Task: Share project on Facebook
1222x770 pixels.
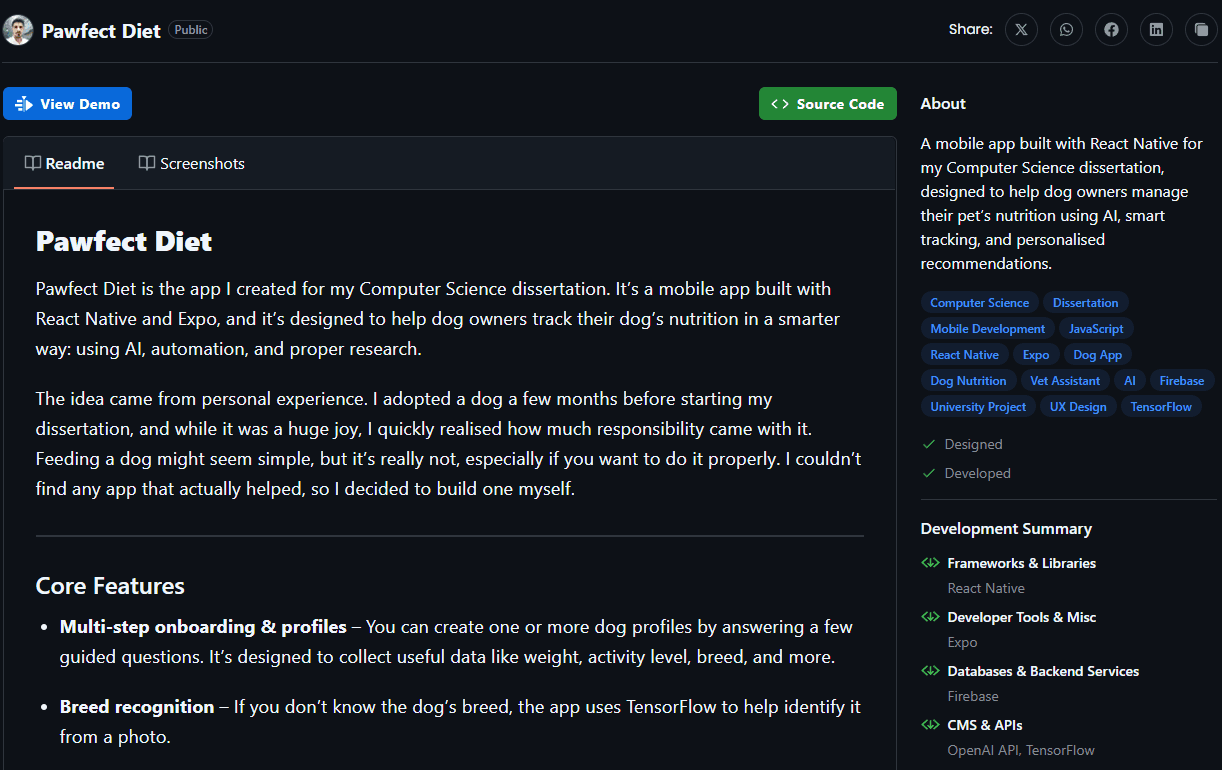Action: [x=1111, y=30]
